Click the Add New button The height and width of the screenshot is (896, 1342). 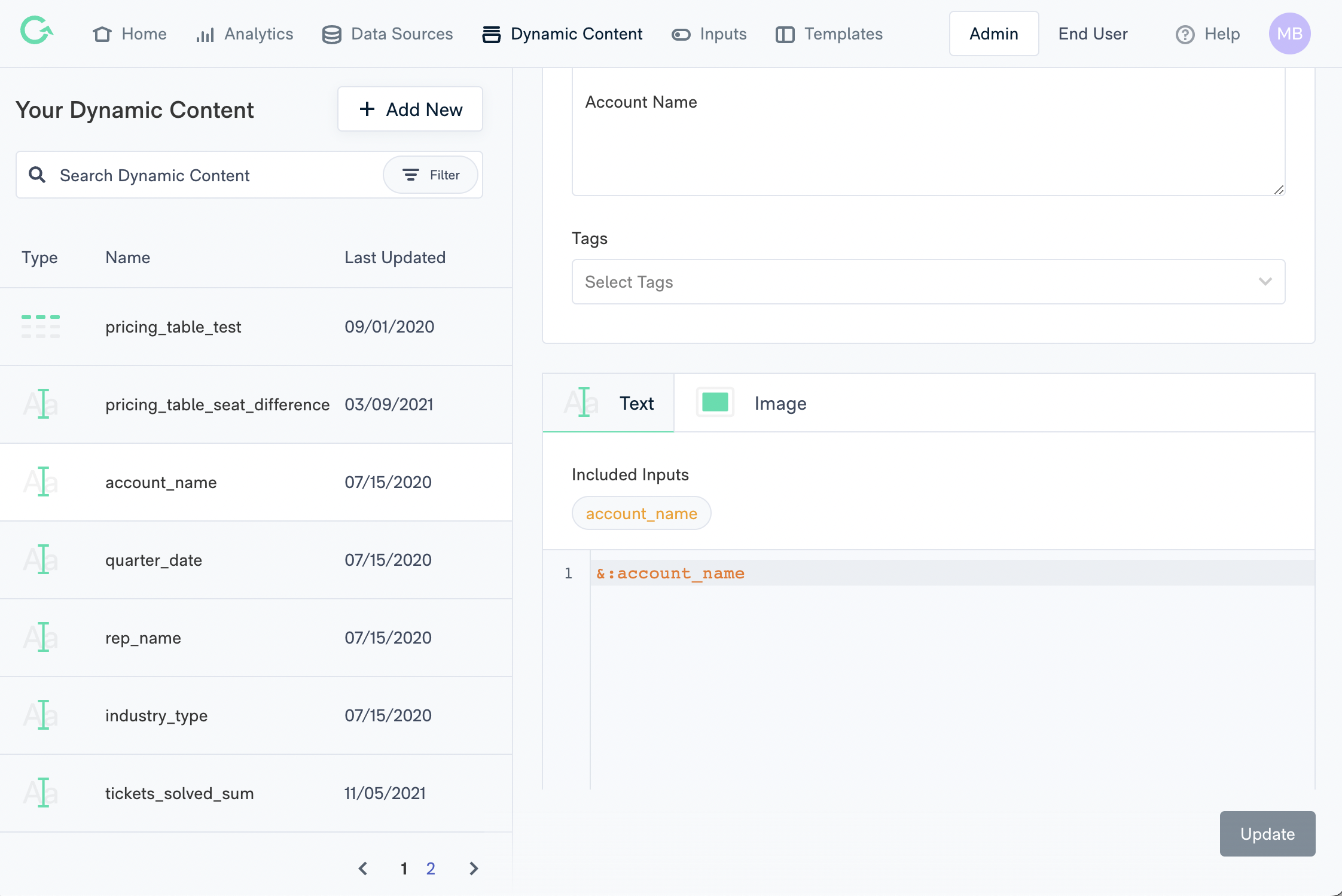(410, 109)
